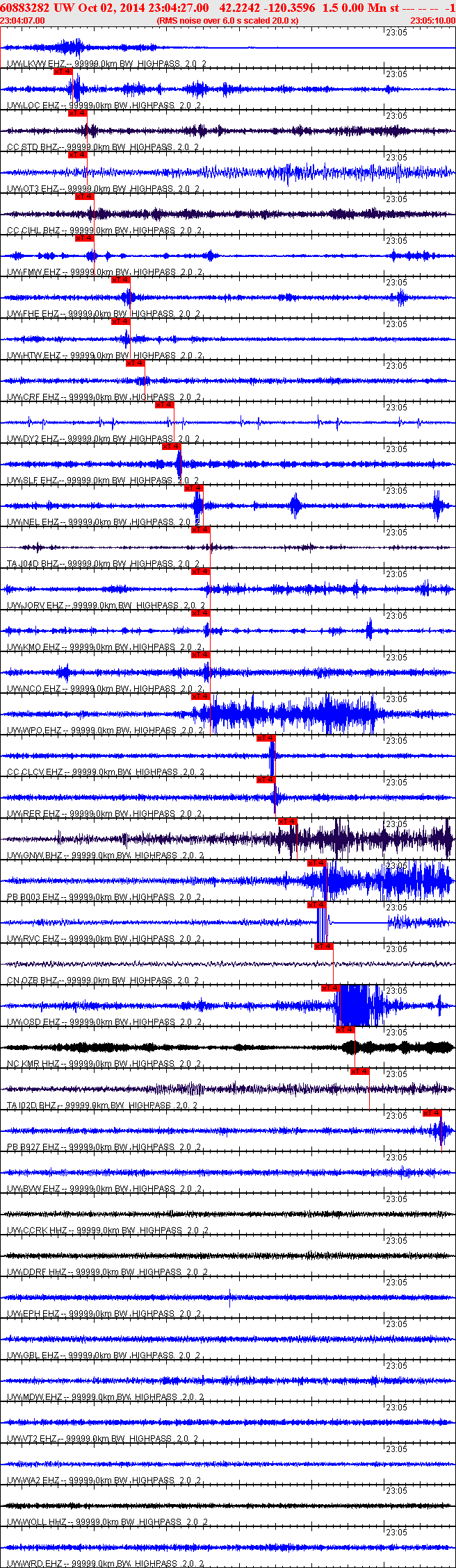456x1568 pixels.
Task: Click the red arrival marker on the UW DY2 trace
Action: tap(164, 404)
